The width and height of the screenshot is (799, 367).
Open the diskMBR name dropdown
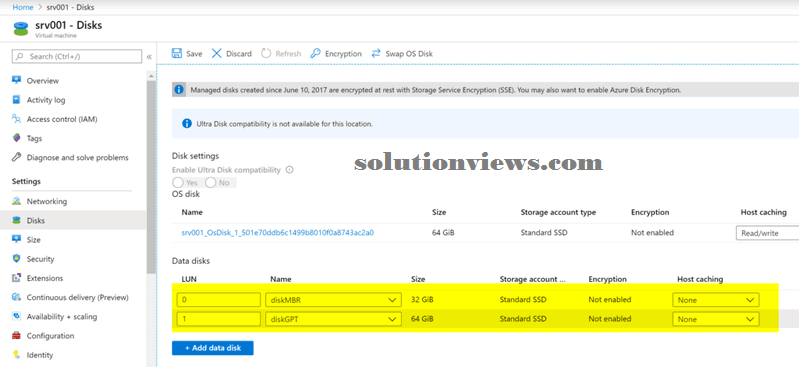point(333,300)
